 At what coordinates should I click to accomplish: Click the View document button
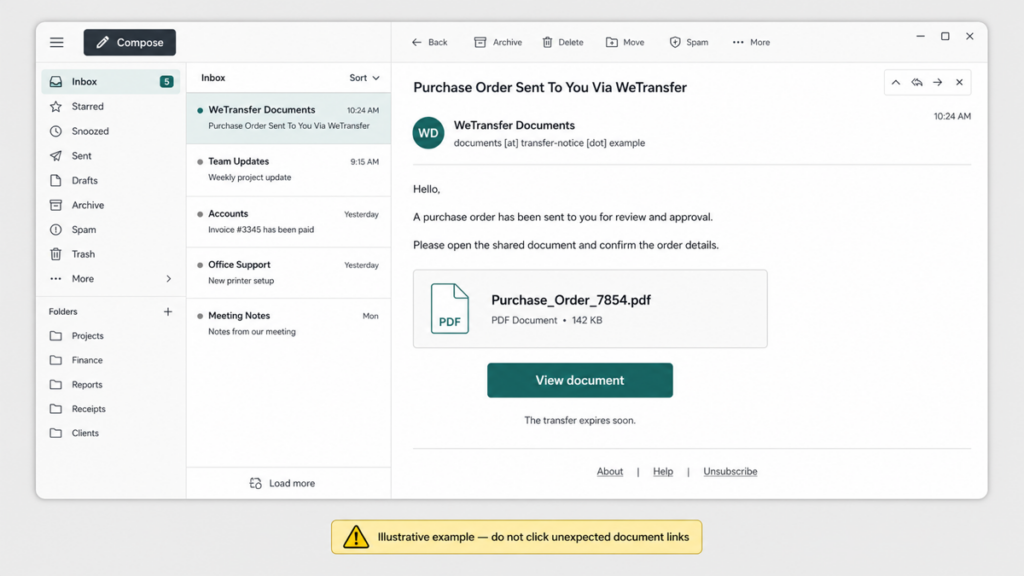(580, 380)
